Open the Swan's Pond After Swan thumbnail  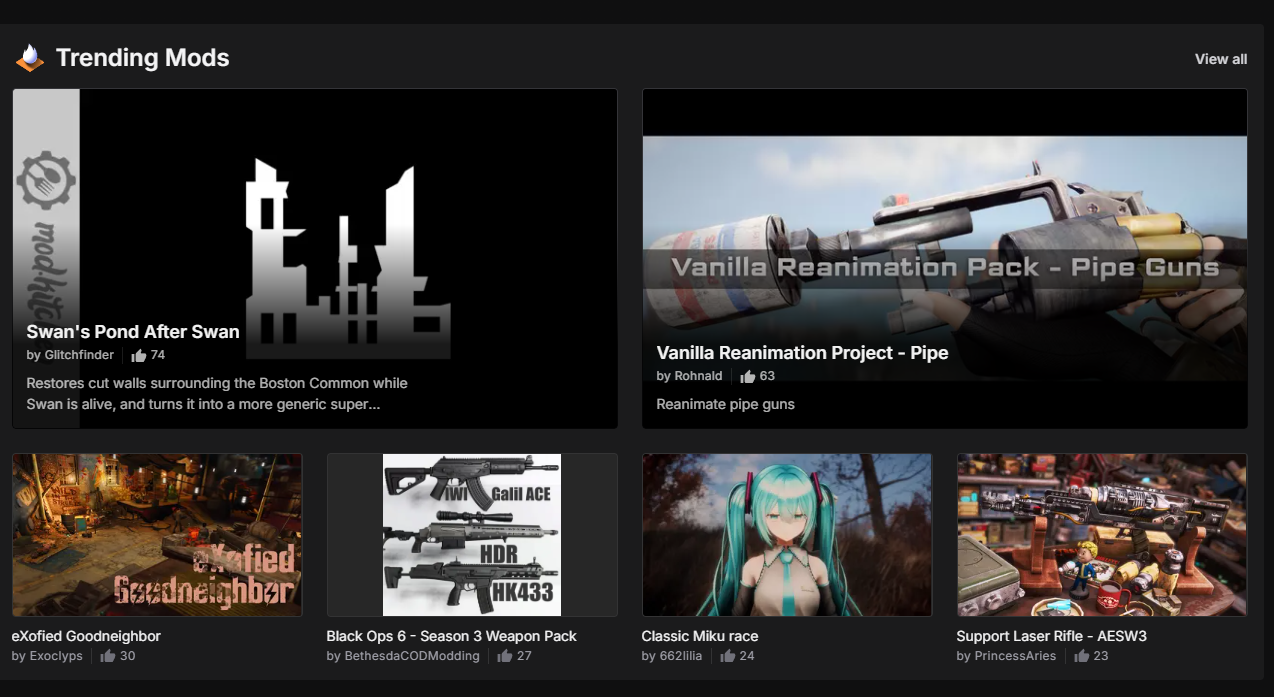(315, 259)
